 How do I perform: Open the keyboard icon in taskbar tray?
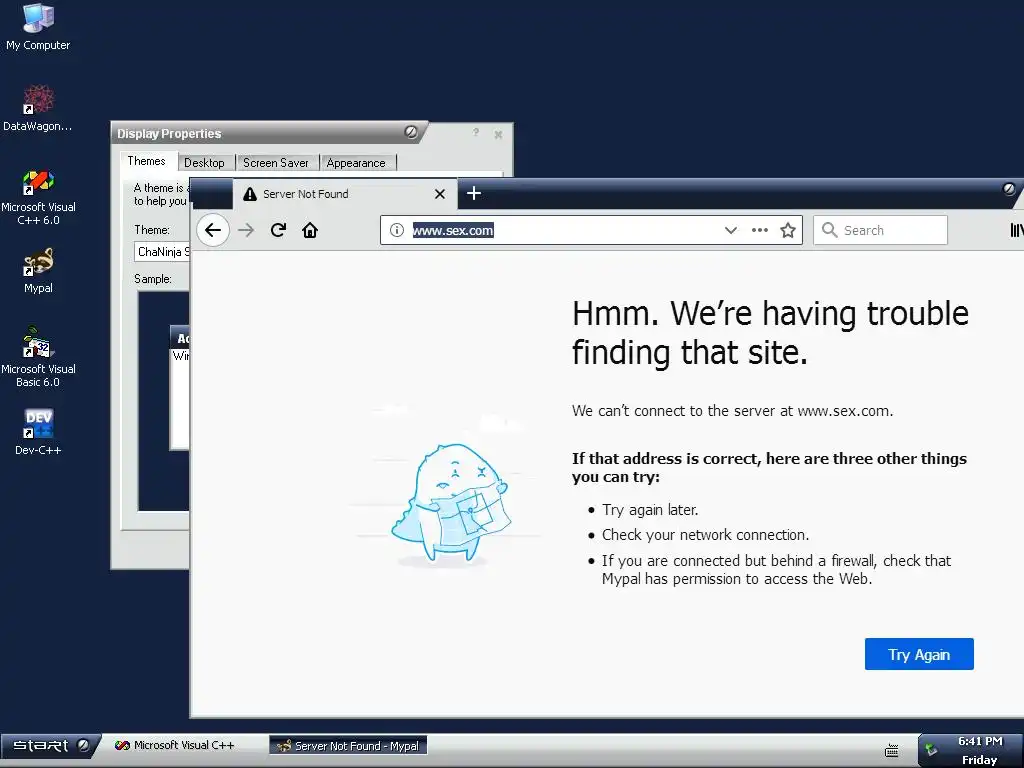tap(891, 751)
